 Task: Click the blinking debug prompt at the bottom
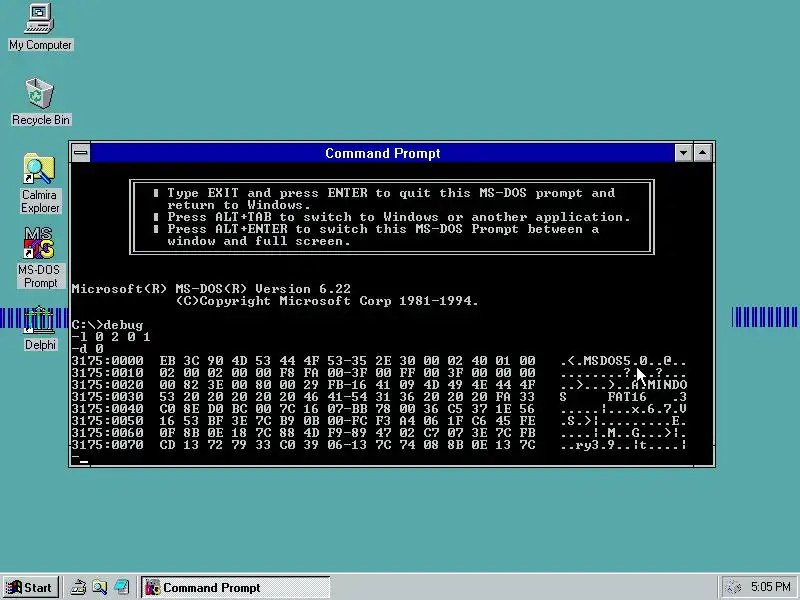click(x=80, y=458)
